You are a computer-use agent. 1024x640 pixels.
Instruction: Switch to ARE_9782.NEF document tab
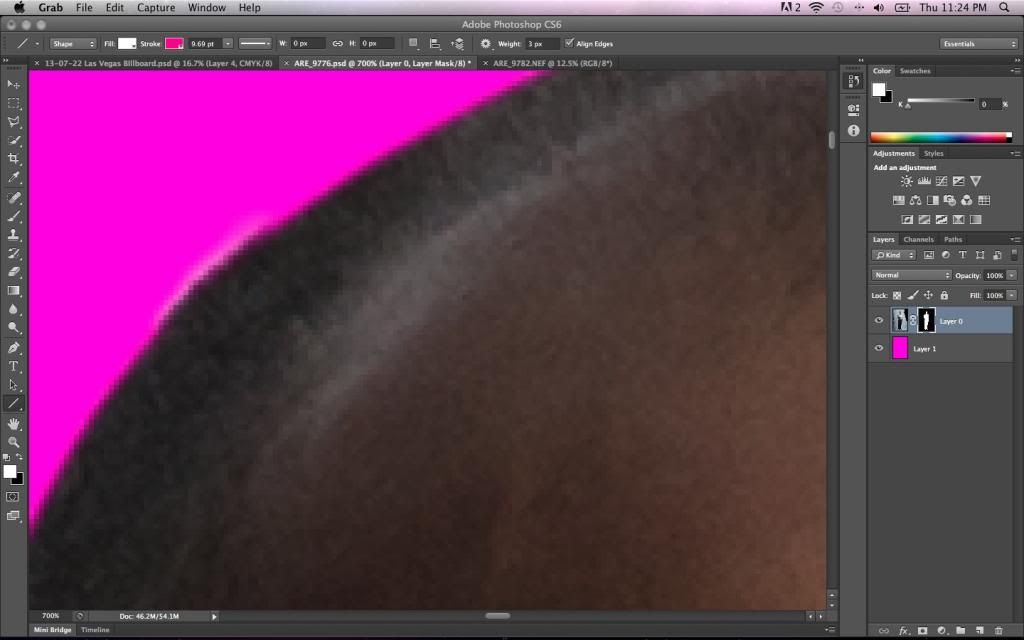[552, 63]
